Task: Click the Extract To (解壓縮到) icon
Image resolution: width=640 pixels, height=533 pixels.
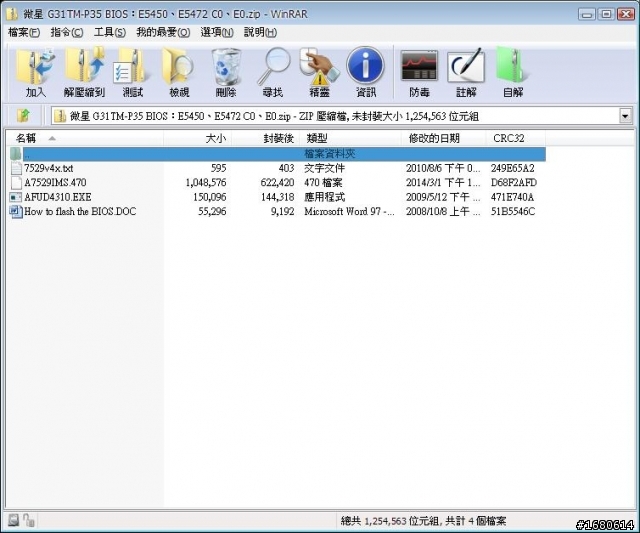Action: [x=84, y=72]
